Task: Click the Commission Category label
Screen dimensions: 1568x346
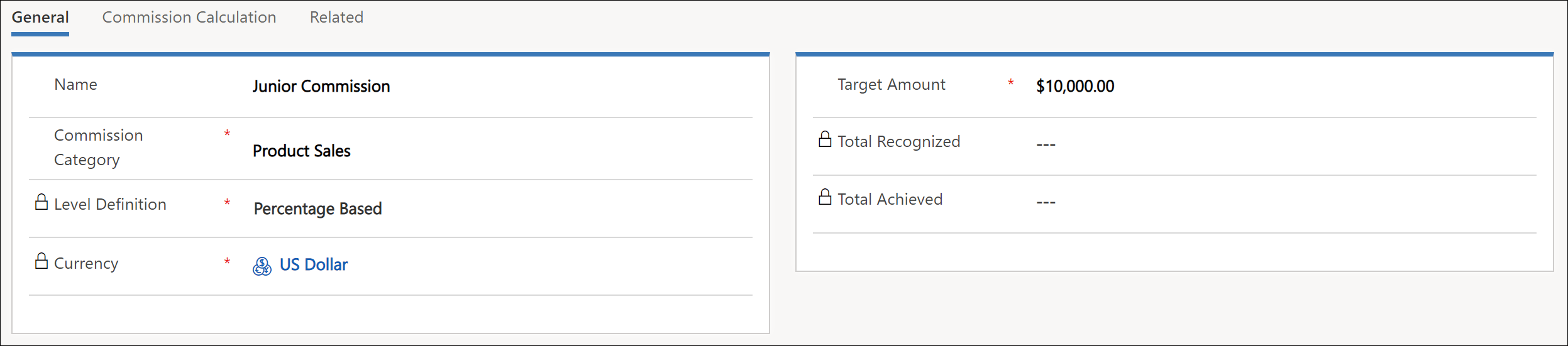Action: point(99,148)
